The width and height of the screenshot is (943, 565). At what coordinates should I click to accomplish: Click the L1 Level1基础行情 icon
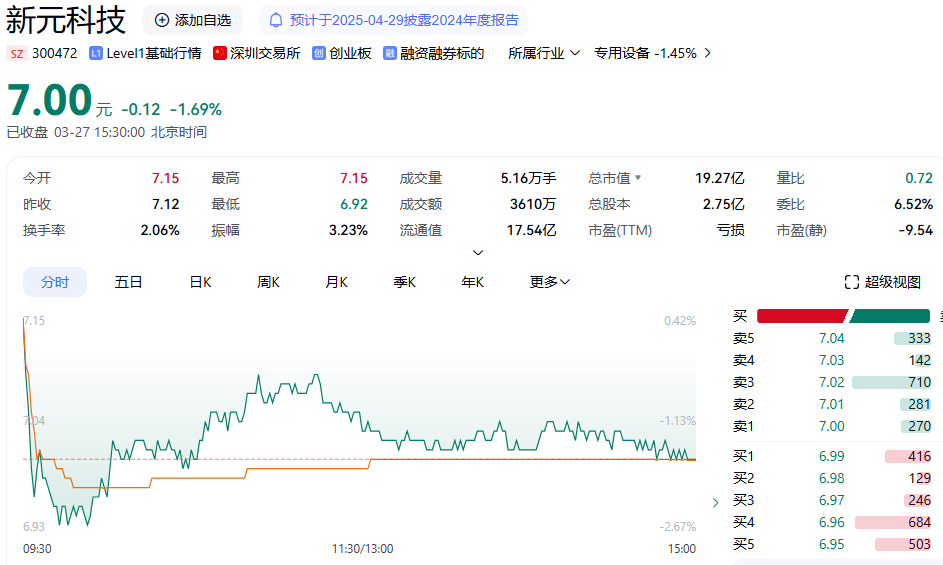pos(95,53)
